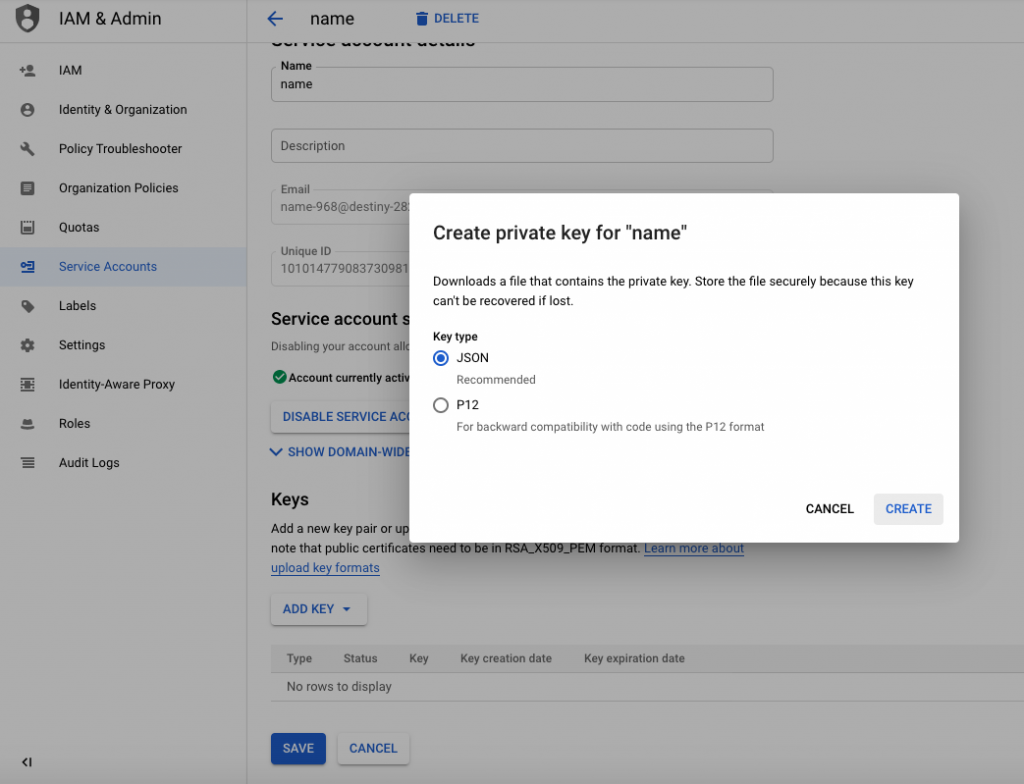
Task: Click the green account active checkmark
Action: coord(280,377)
